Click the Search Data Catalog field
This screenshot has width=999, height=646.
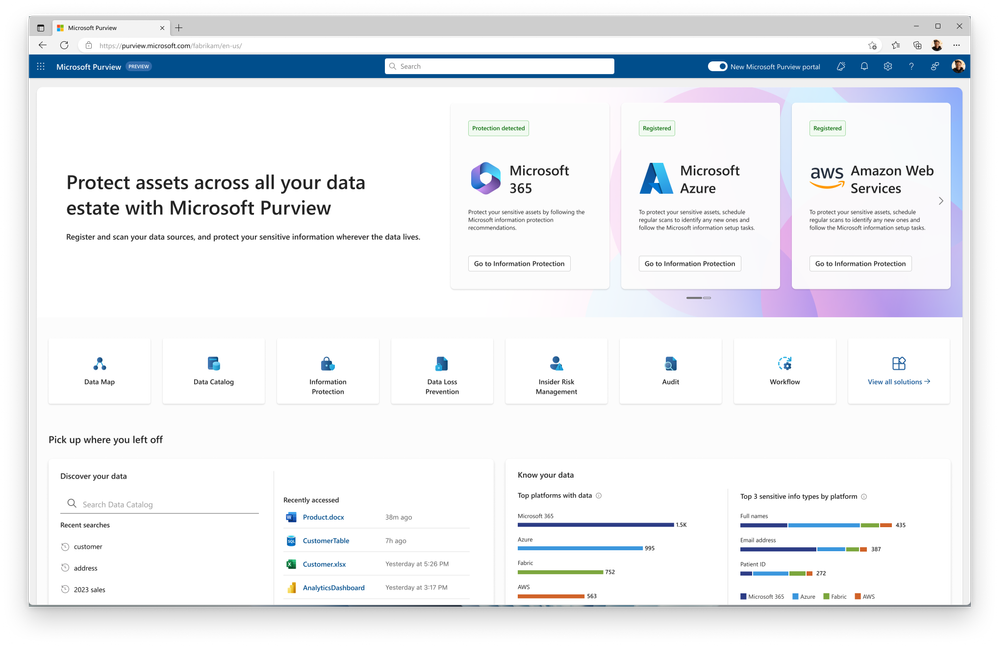(x=159, y=504)
